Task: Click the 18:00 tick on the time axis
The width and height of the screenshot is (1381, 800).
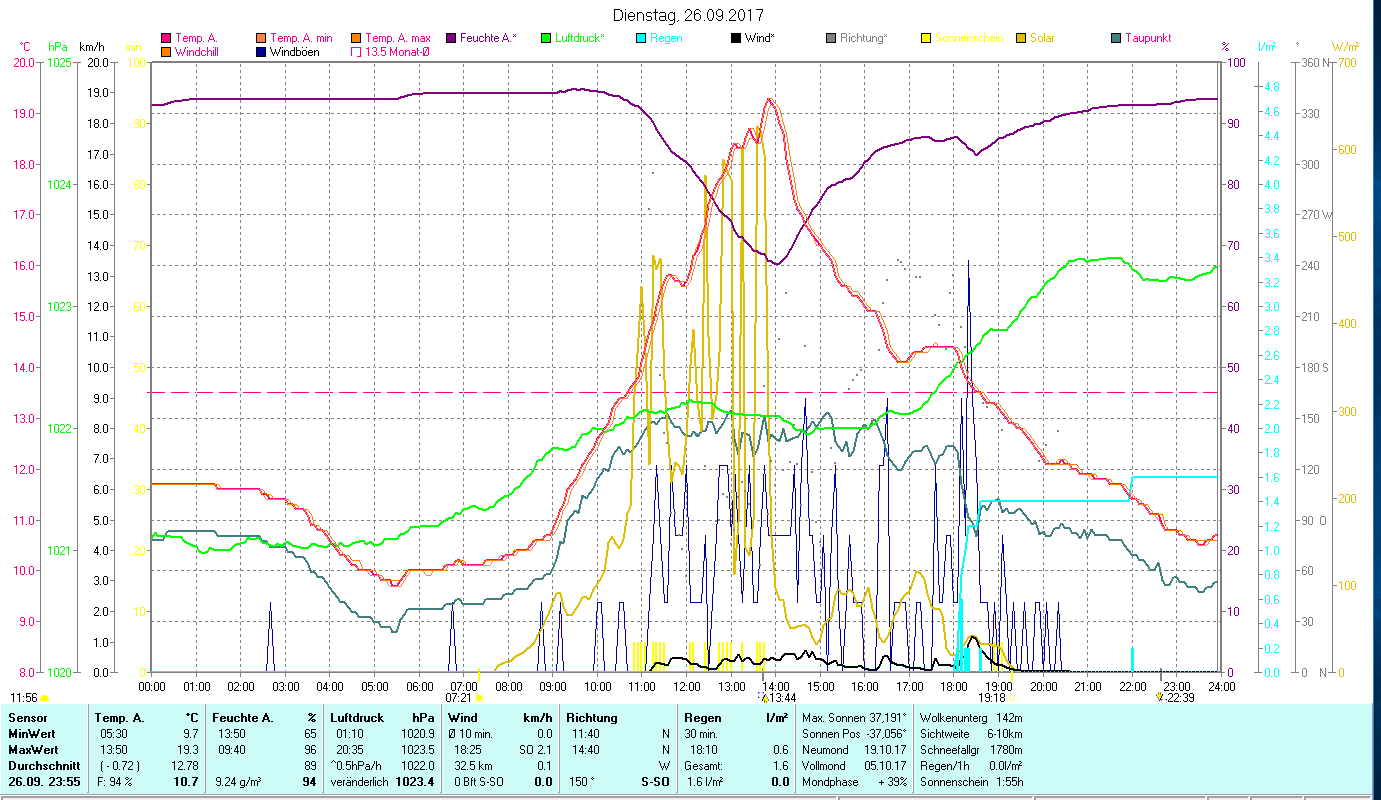Action: pos(954,686)
